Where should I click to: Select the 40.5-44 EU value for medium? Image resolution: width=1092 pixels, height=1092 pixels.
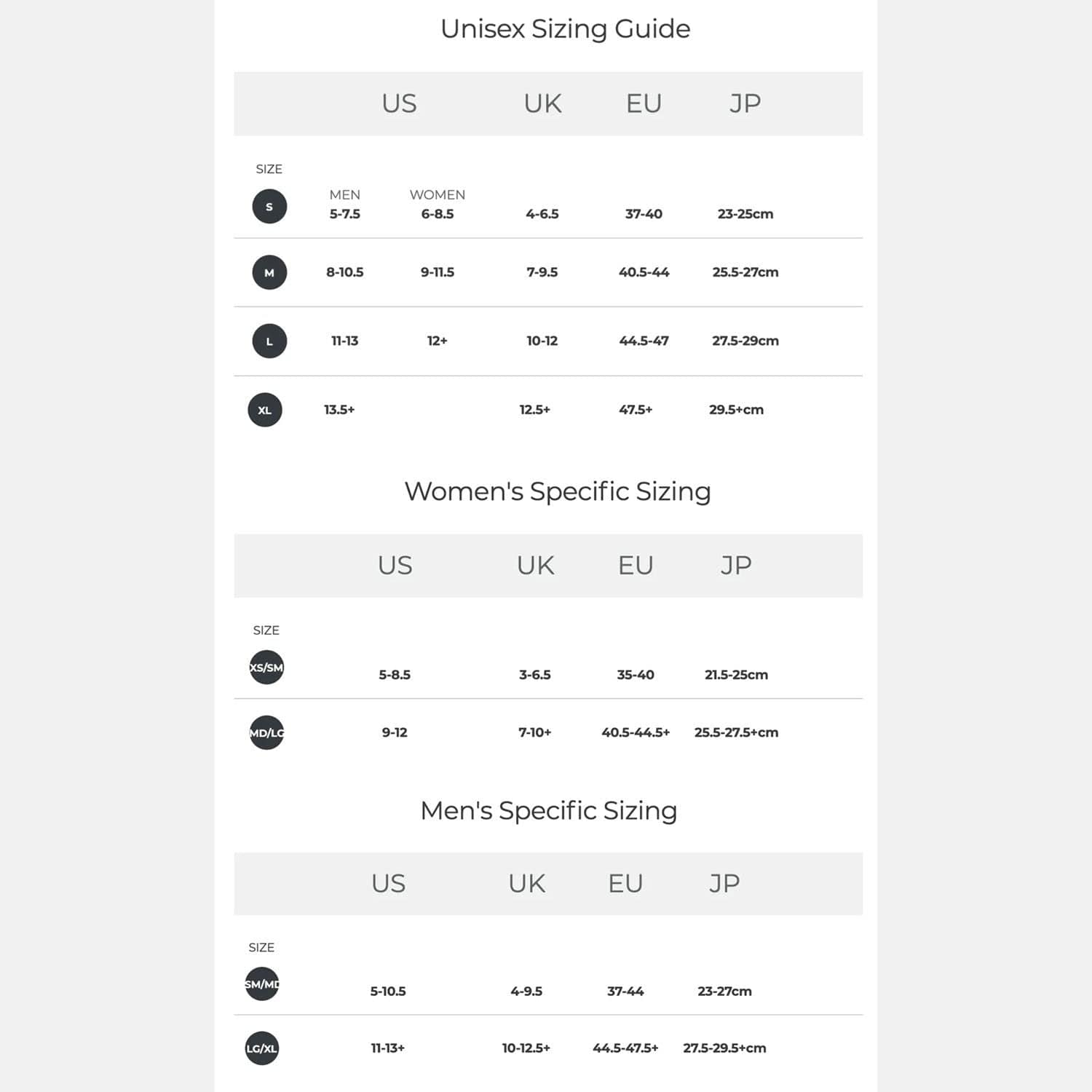[644, 272]
